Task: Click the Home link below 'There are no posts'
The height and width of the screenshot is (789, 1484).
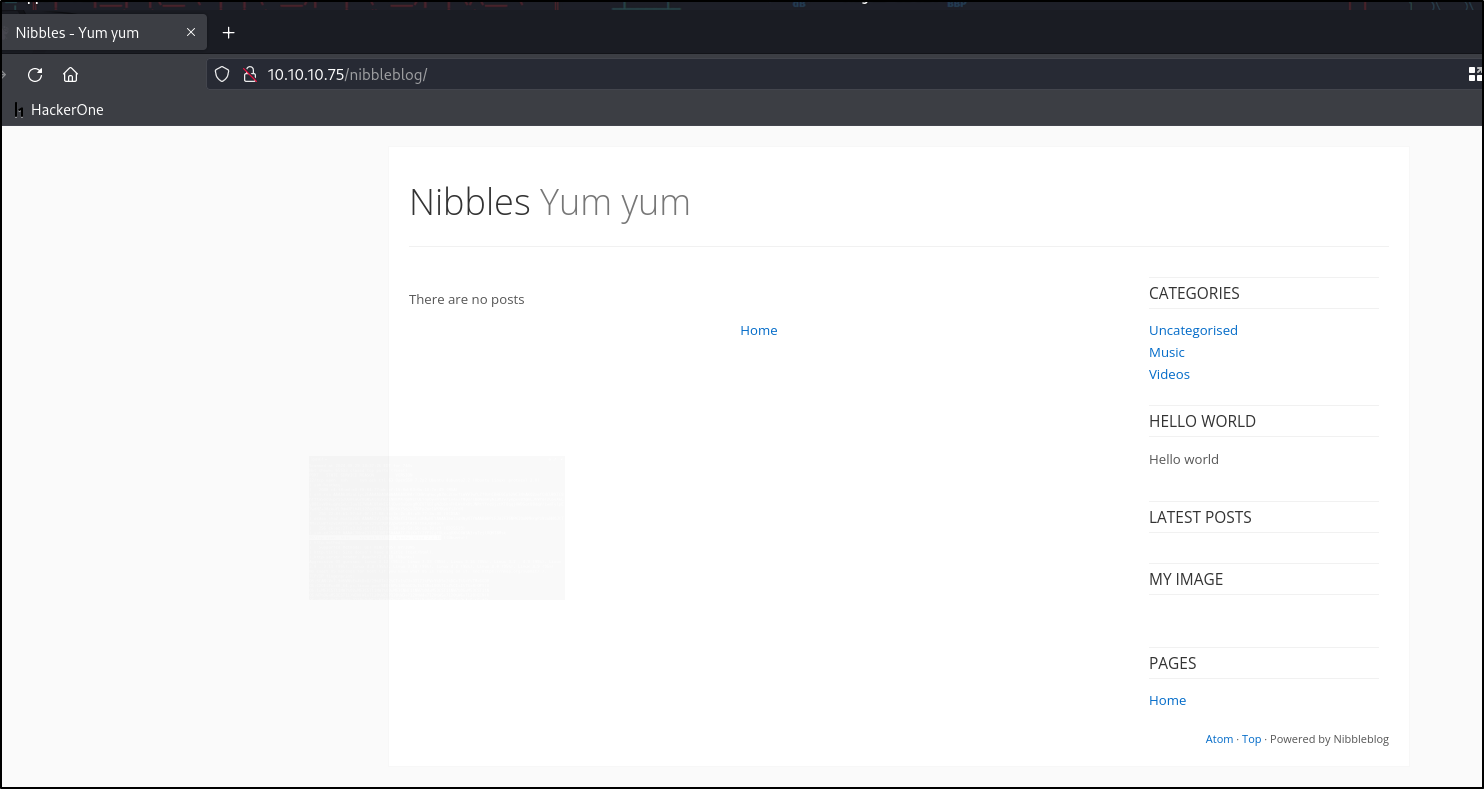Action: (758, 330)
